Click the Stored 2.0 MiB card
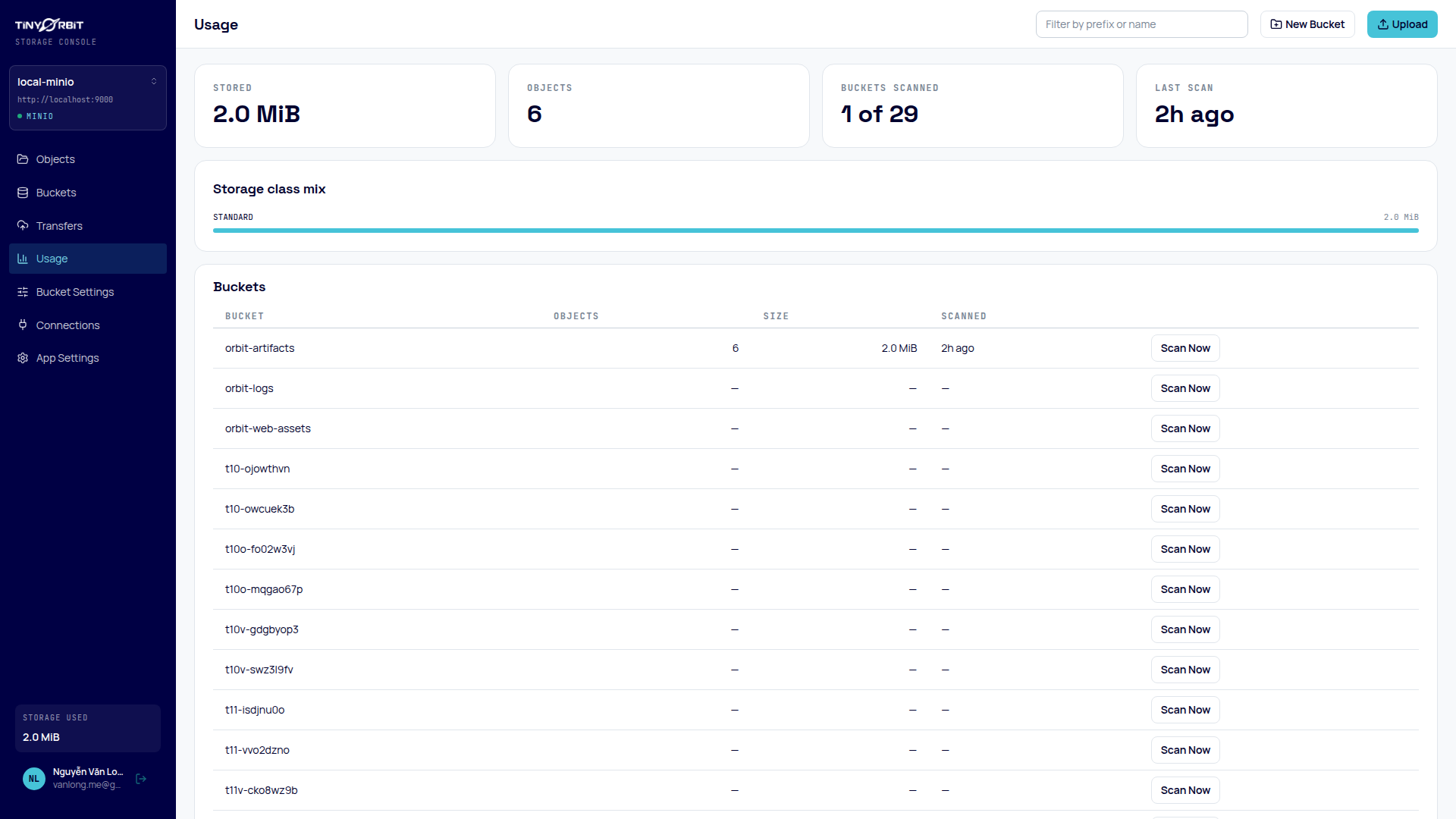 coord(345,105)
